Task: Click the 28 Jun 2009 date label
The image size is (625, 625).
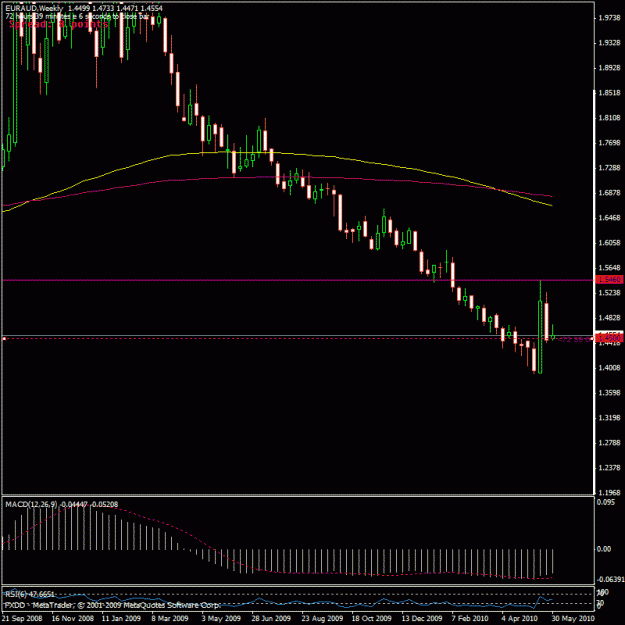Action: (271, 618)
